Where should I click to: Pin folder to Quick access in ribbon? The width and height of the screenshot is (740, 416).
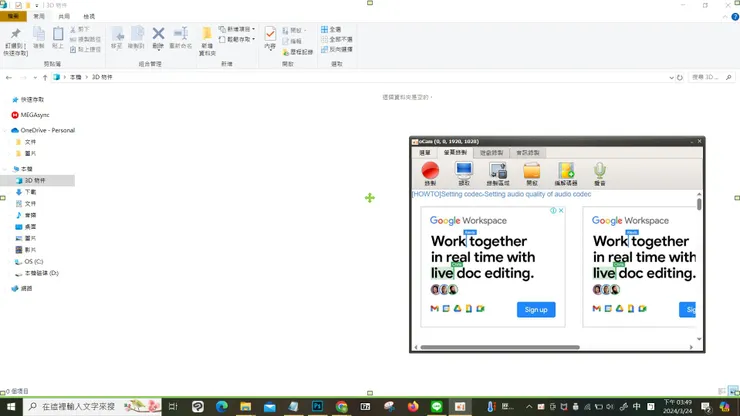tap(16, 42)
